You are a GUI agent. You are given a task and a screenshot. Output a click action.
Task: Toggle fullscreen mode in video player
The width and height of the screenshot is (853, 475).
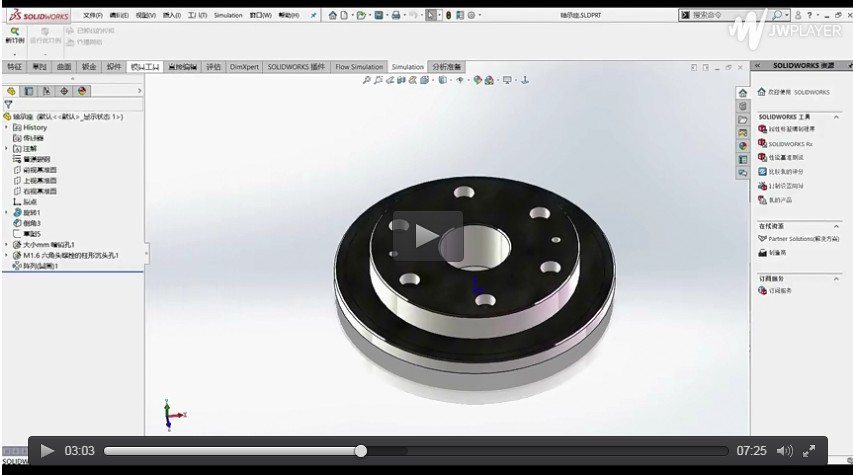point(809,451)
